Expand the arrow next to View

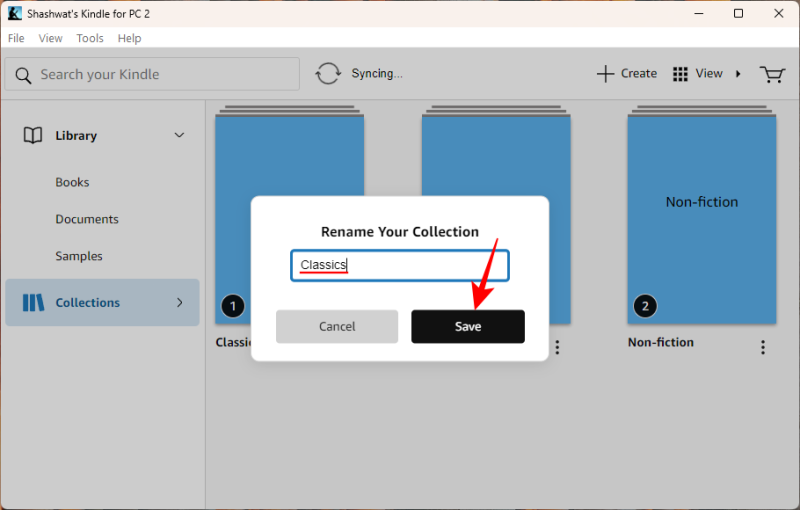click(738, 74)
